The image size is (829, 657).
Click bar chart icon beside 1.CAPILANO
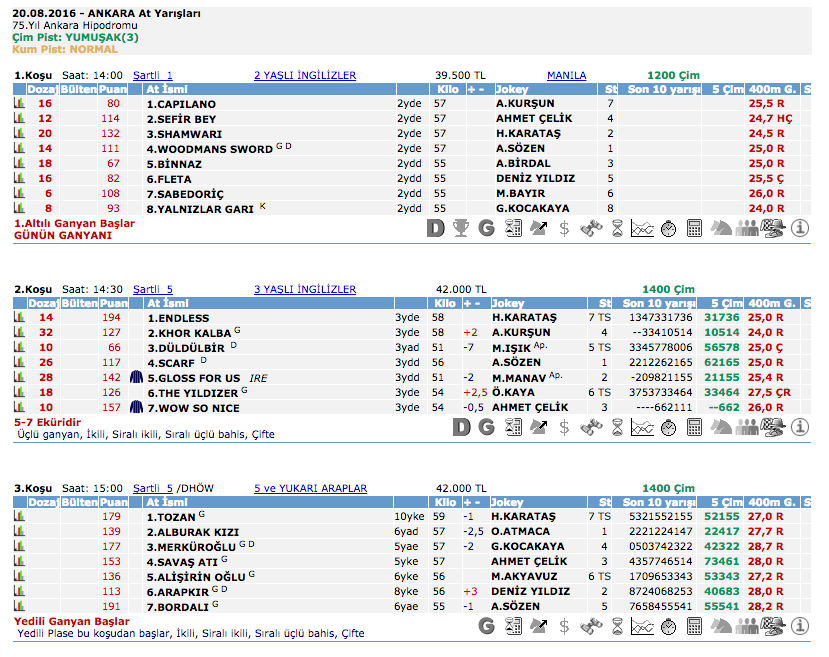click(19, 104)
